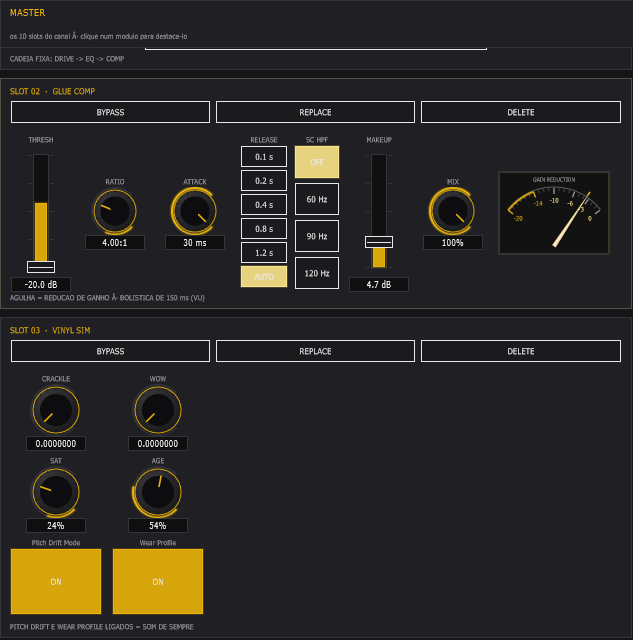Set sidechain HPF to 90 Hz
This screenshot has width=633, height=640.
pyautogui.click(x=317, y=236)
